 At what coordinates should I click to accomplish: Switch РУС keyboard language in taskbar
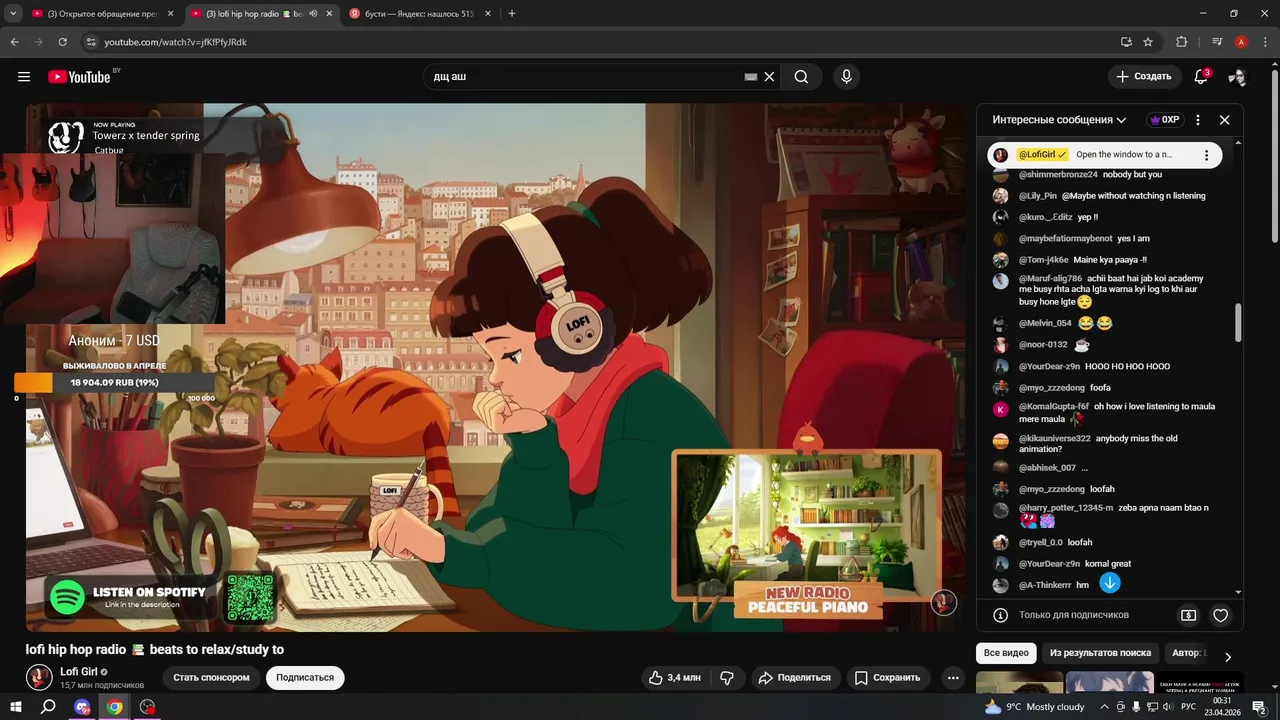[1189, 707]
